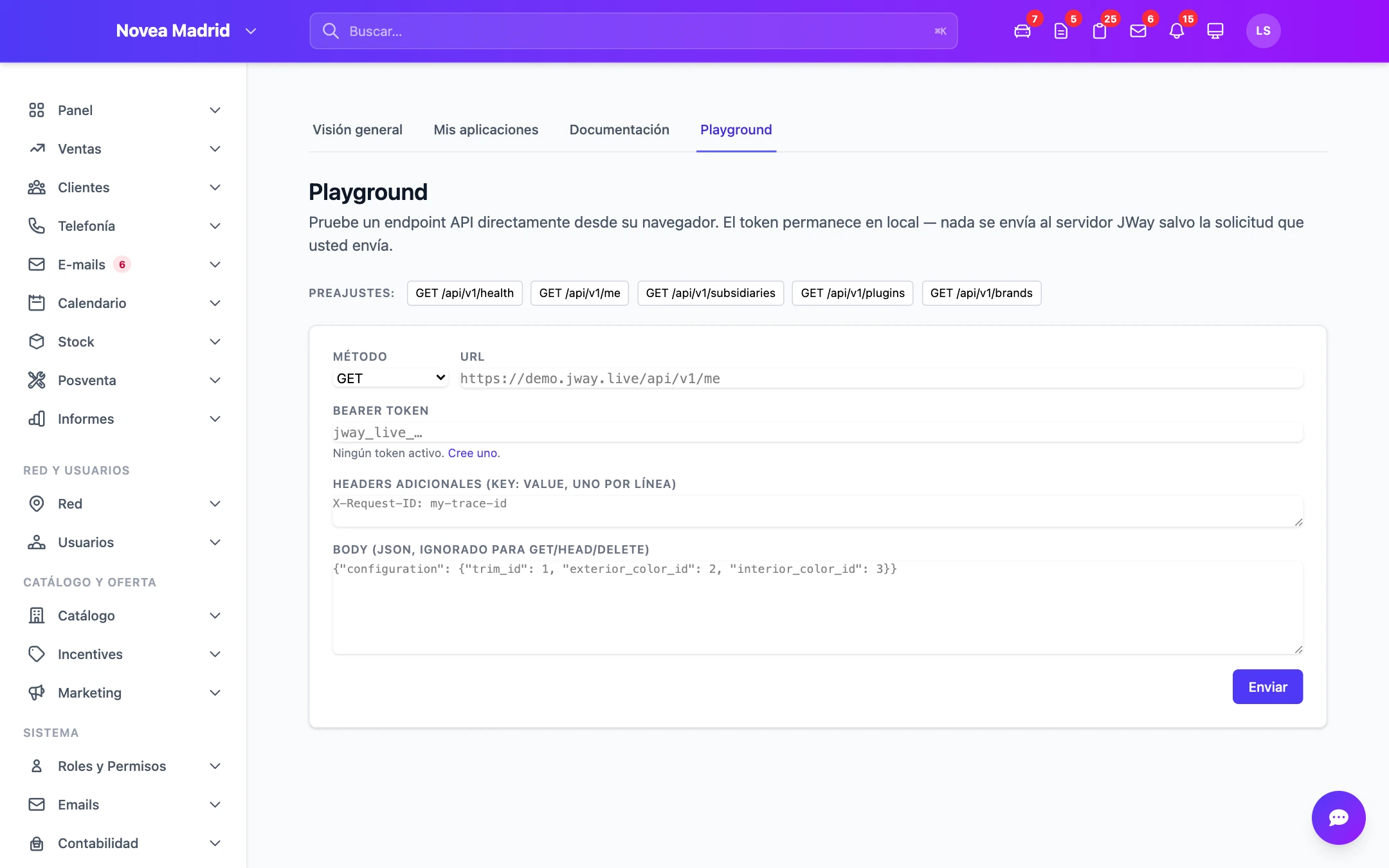The image size is (1389, 868).
Task: Open the notifications bell with badge 15
Action: tap(1177, 31)
